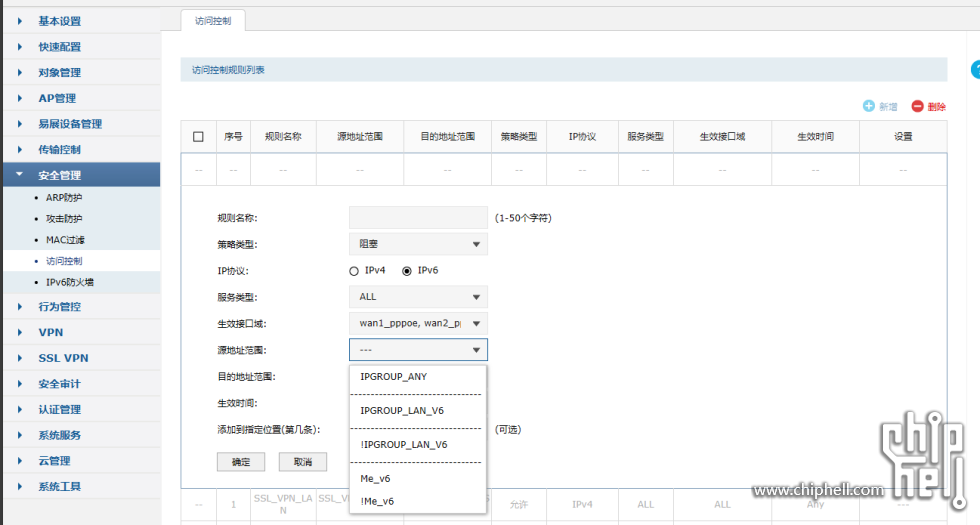Viewport: 980px width, 525px height.
Task: Choose !IPGROUP_LAN_V6 from the dropdown list
Action: (418, 444)
